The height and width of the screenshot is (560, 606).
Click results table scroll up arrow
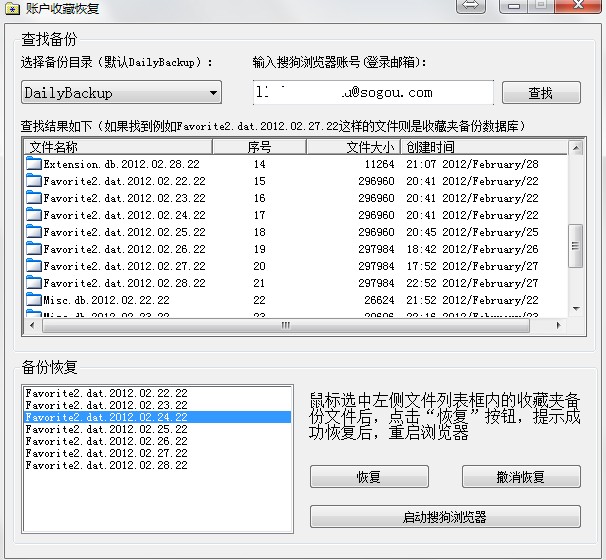[576, 148]
